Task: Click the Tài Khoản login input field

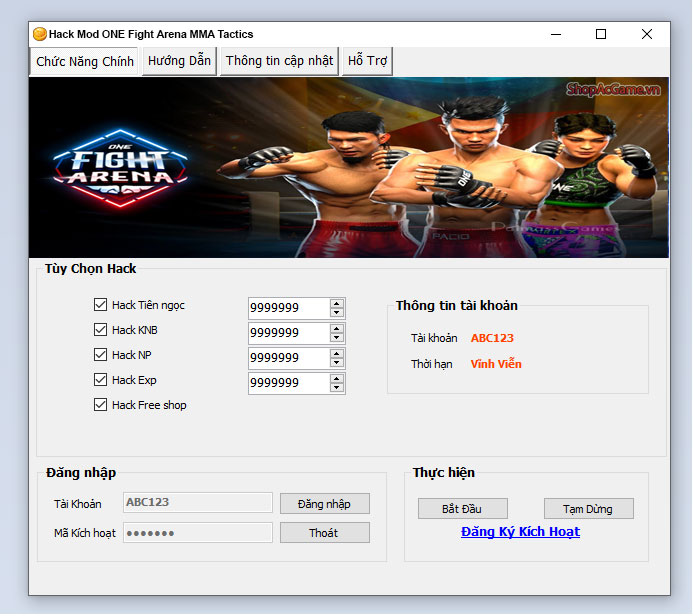Action: tap(198, 502)
